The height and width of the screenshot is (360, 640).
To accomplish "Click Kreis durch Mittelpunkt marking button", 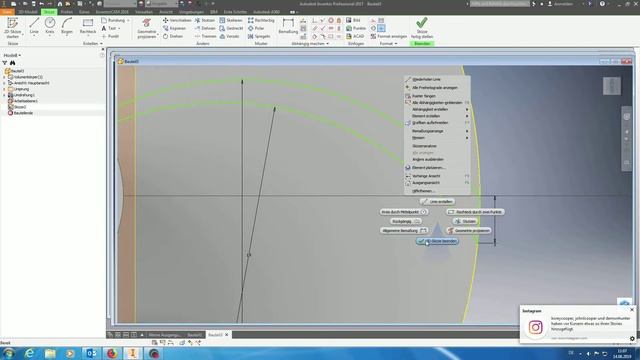I will pyautogui.click(x=404, y=212).
